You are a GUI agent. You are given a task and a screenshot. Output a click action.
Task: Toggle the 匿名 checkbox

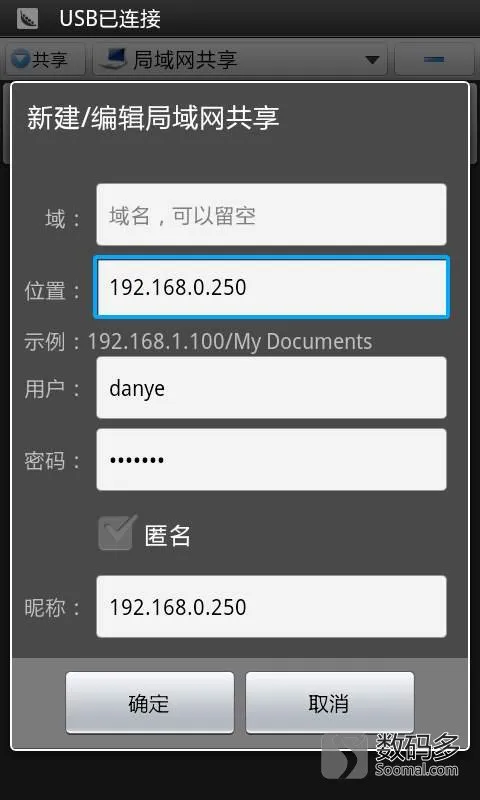(116, 533)
